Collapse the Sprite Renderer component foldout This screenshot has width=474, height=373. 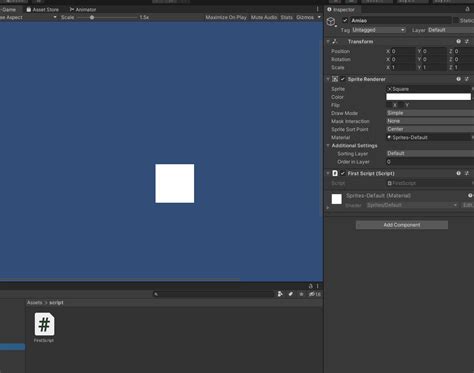pyautogui.click(x=328, y=79)
